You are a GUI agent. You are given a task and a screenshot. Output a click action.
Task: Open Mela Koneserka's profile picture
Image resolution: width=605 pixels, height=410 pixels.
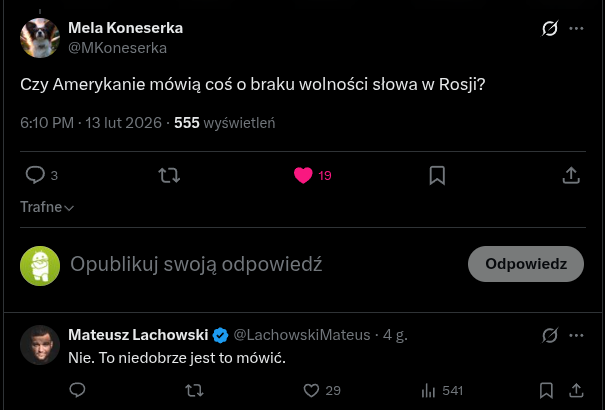point(40,38)
